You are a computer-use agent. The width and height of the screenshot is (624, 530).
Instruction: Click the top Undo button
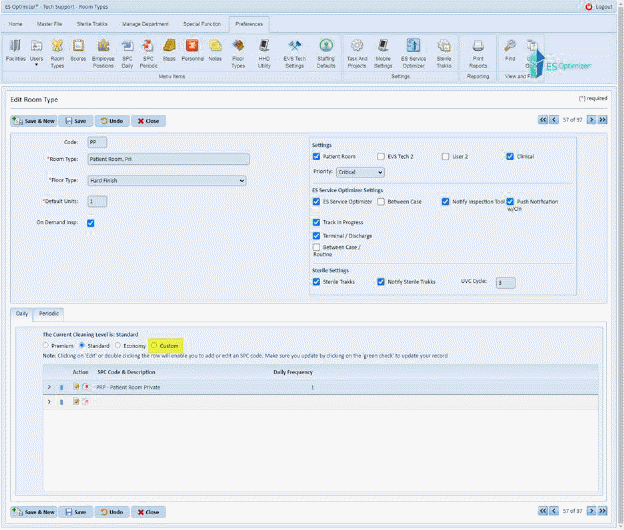click(112, 121)
